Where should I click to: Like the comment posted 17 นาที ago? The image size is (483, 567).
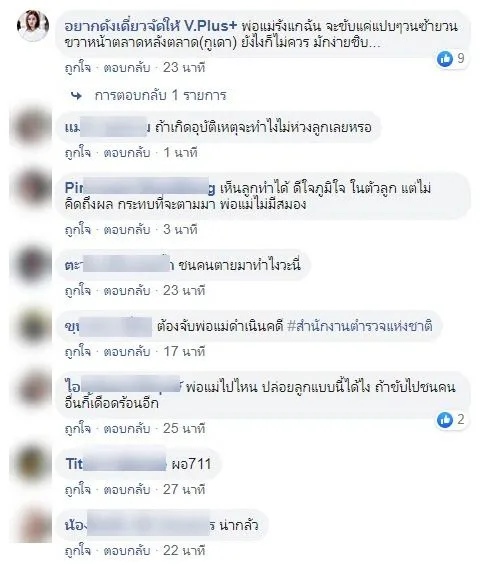coord(78,352)
